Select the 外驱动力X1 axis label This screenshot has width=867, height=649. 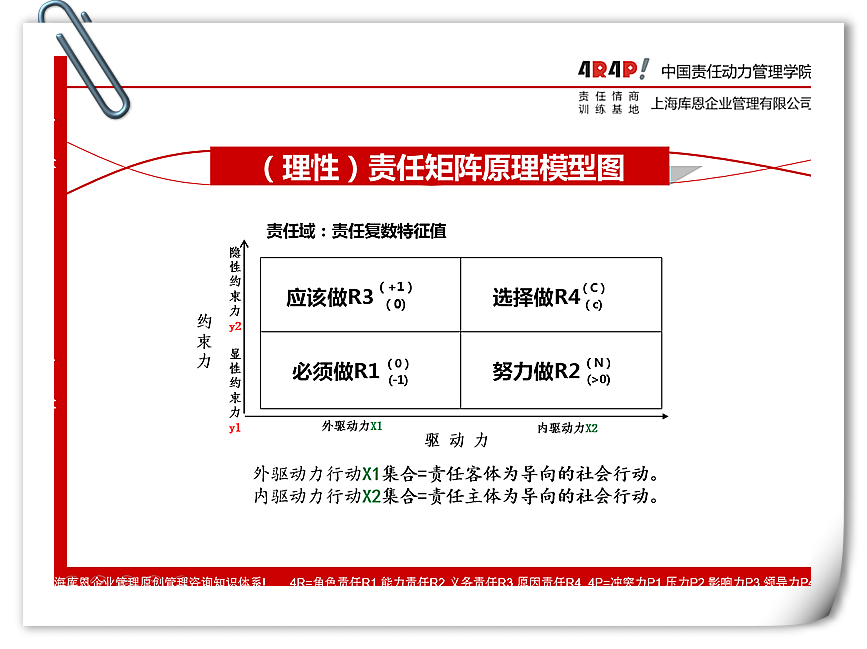pos(352,426)
